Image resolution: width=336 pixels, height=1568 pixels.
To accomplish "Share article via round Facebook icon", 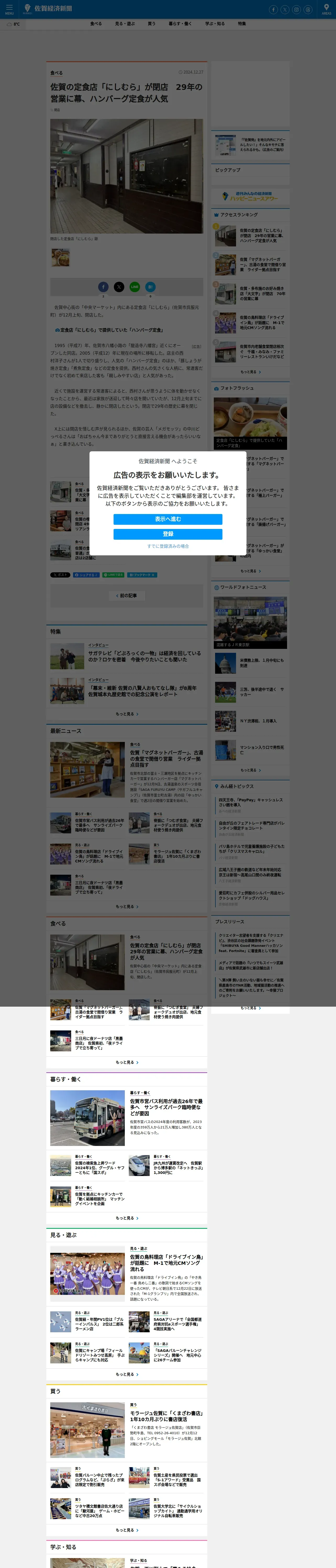I will point(103,287).
